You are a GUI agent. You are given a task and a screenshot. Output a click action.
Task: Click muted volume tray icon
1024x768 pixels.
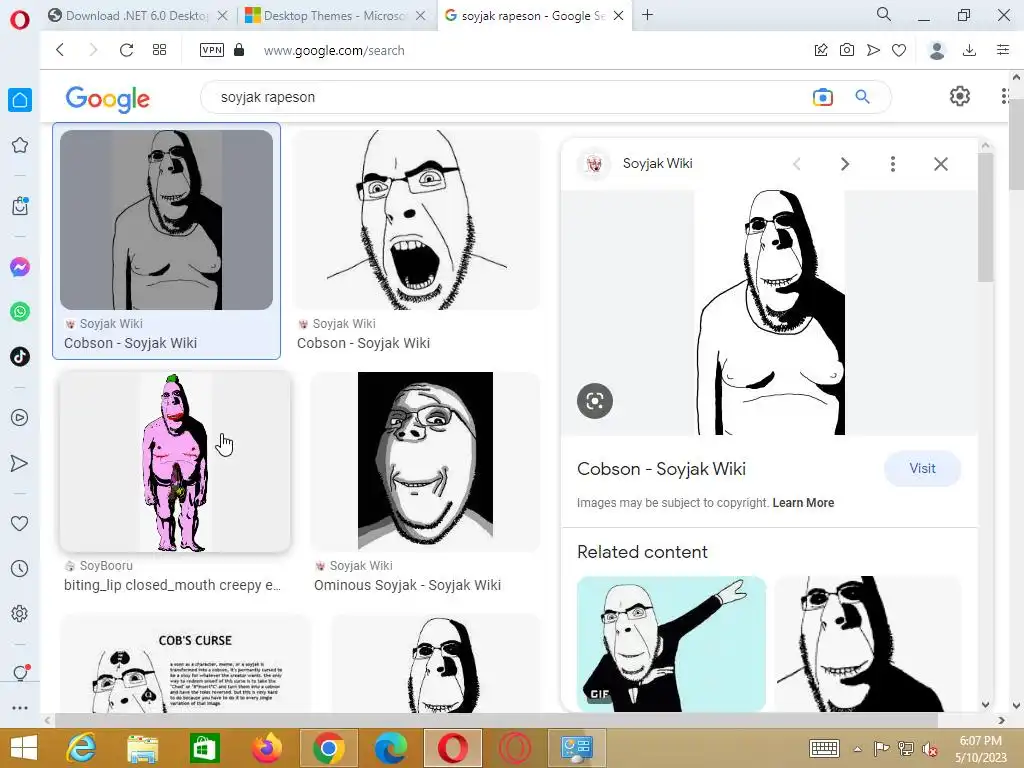[x=929, y=749]
